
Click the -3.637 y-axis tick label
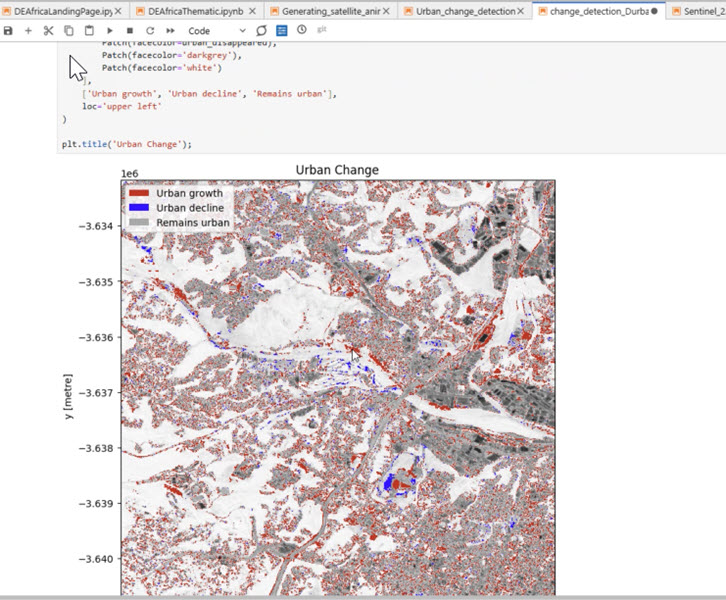pos(96,393)
